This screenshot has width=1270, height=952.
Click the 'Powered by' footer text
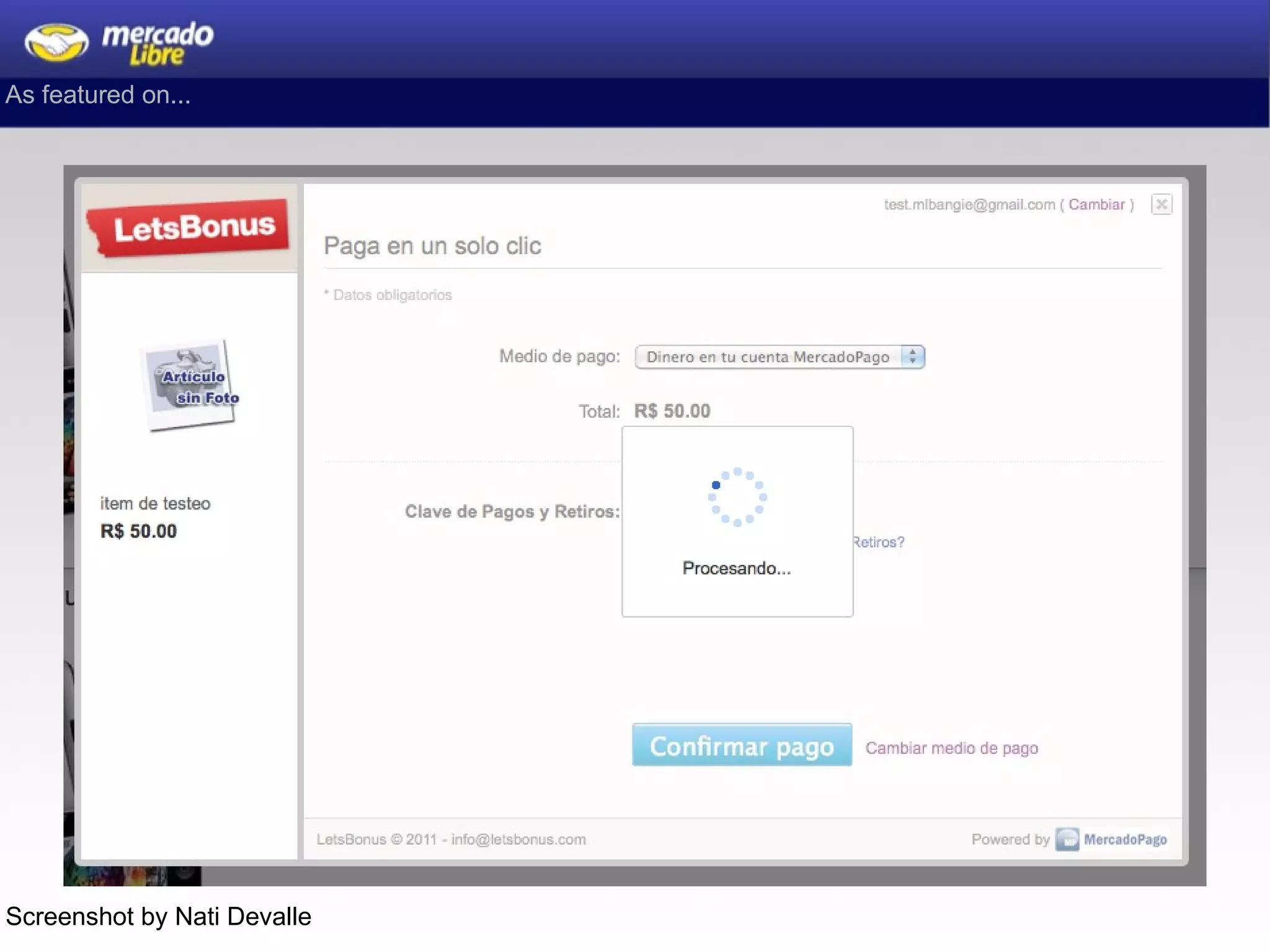(x=1010, y=839)
